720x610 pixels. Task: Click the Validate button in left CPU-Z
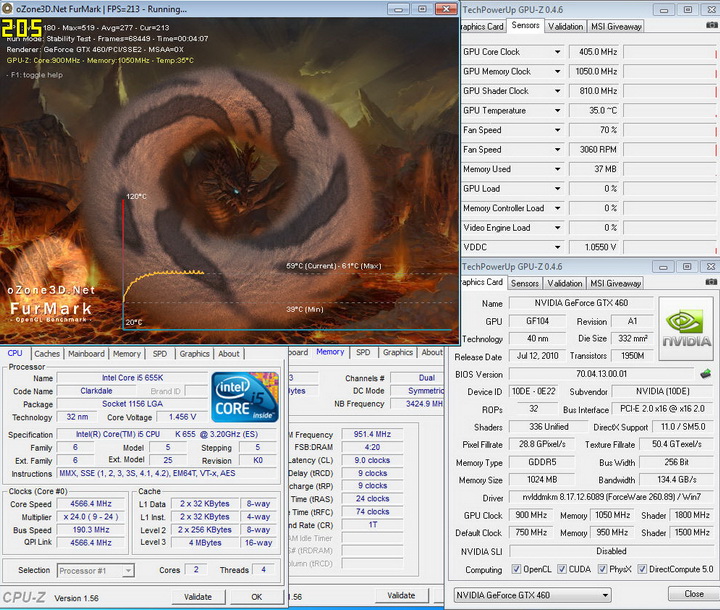198,597
